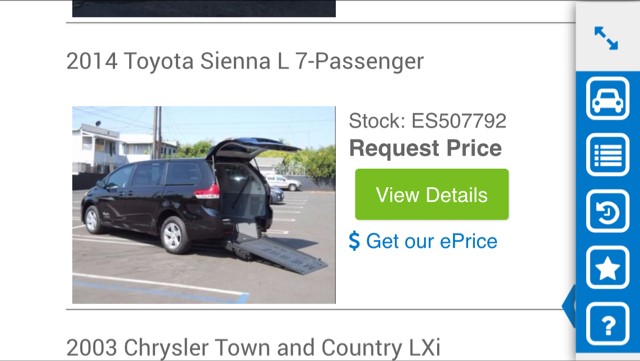The height and width of the screenshot is (361, 640).
Task: Select the stock number ES507792
Action: (459, 121)
